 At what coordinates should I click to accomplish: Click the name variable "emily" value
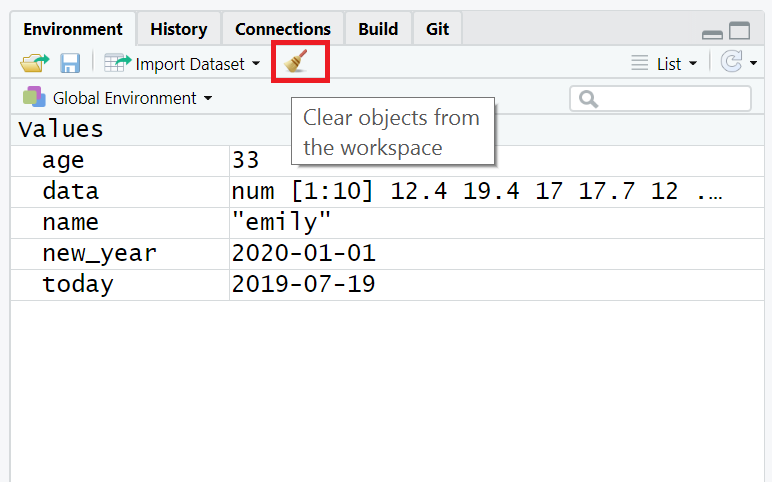pos(280,222)
